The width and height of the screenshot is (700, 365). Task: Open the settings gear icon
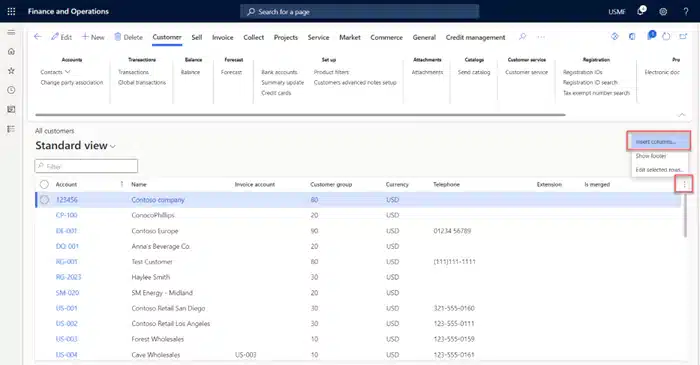point(663,12)
